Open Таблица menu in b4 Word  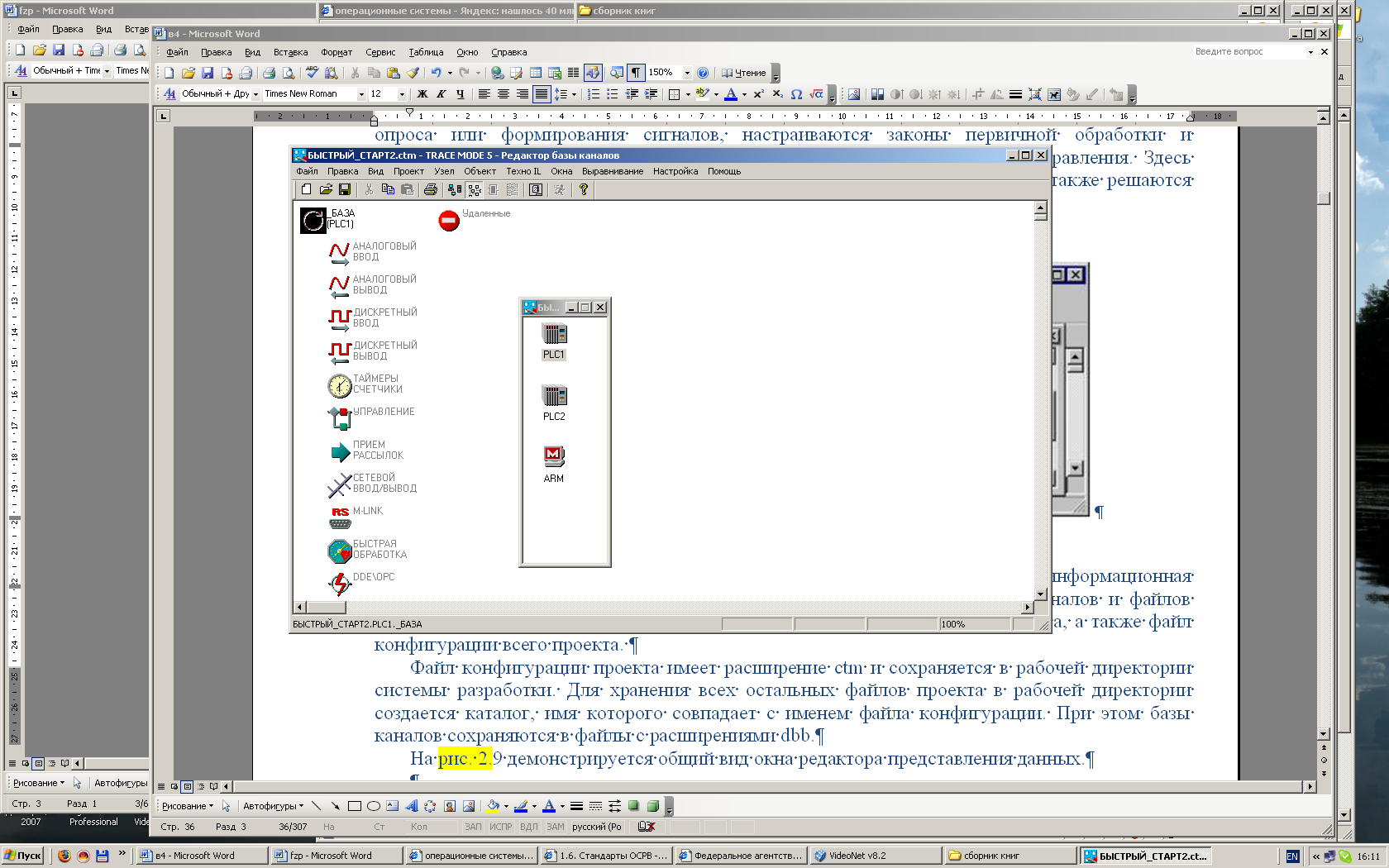click(x=426, y=52)
